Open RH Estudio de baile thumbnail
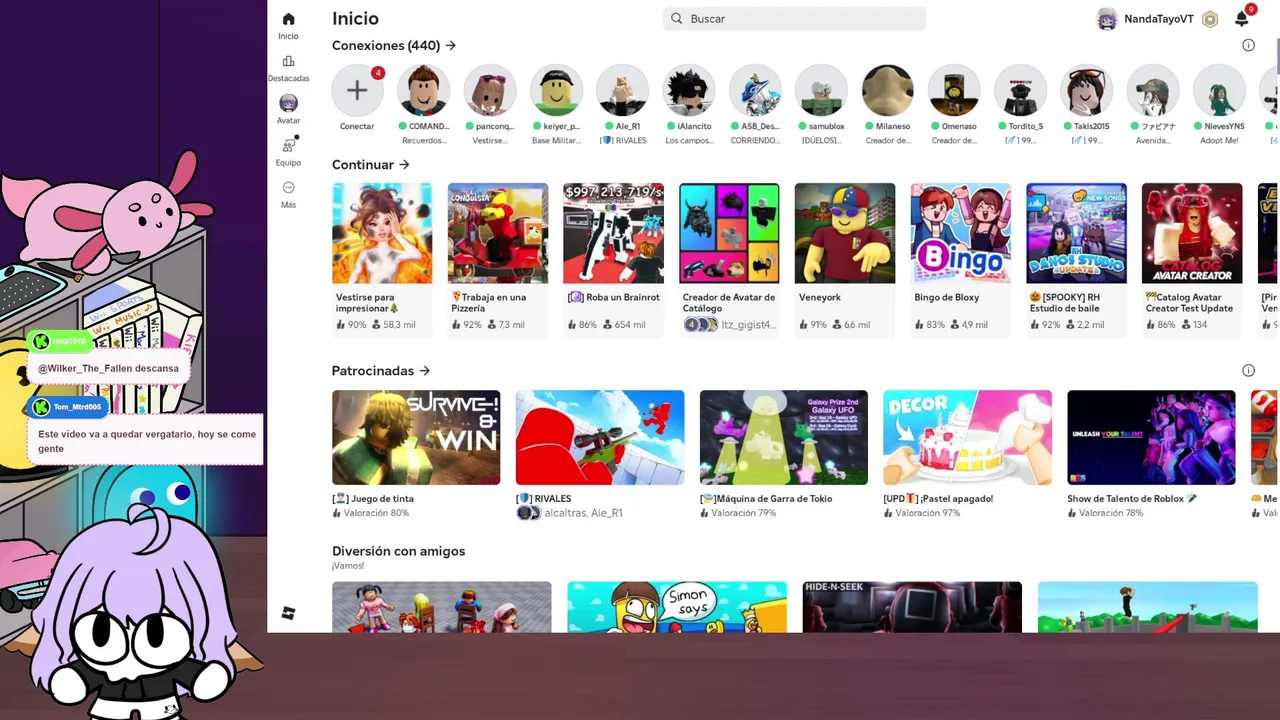The image size is (1280, 720). click(1076, 233)
